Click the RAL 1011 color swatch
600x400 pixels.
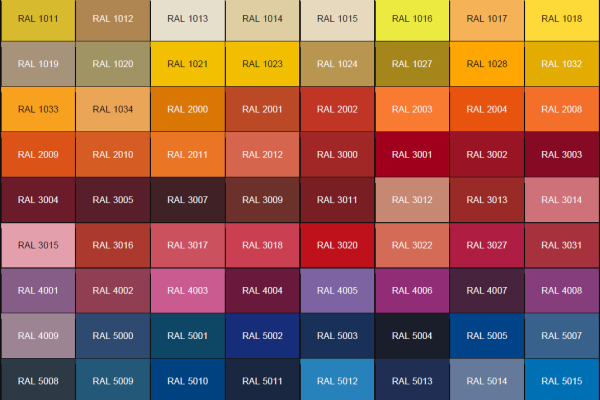[x=37, y=20]
